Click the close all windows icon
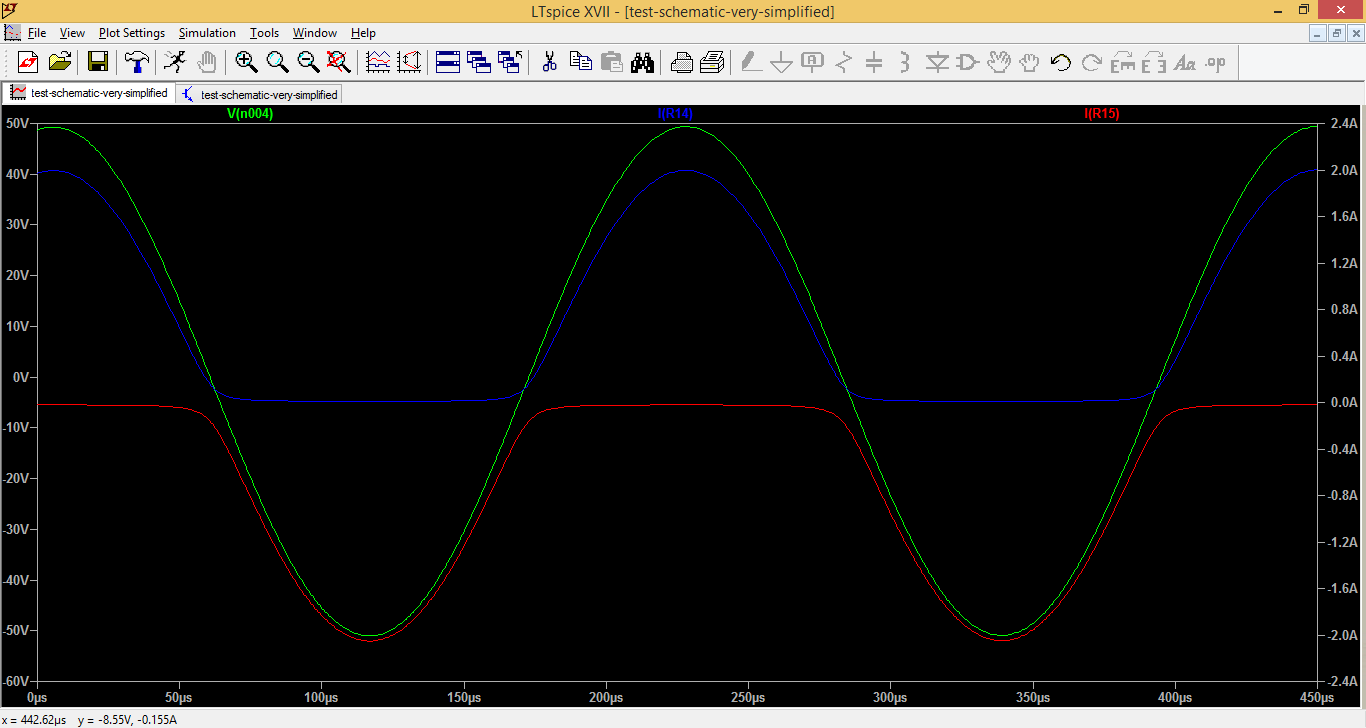1366x728 pixels. 510,62
